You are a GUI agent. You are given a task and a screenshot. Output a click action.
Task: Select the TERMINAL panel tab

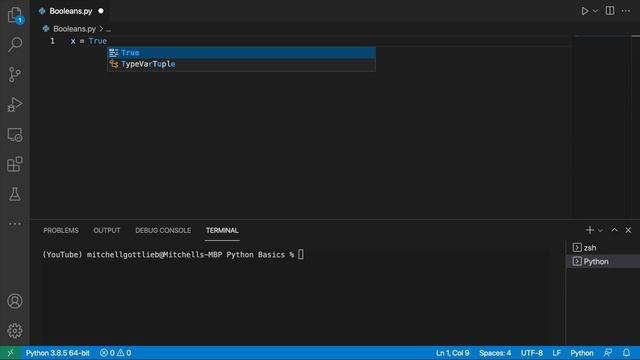pyautogui.click(x=222, y=231)
